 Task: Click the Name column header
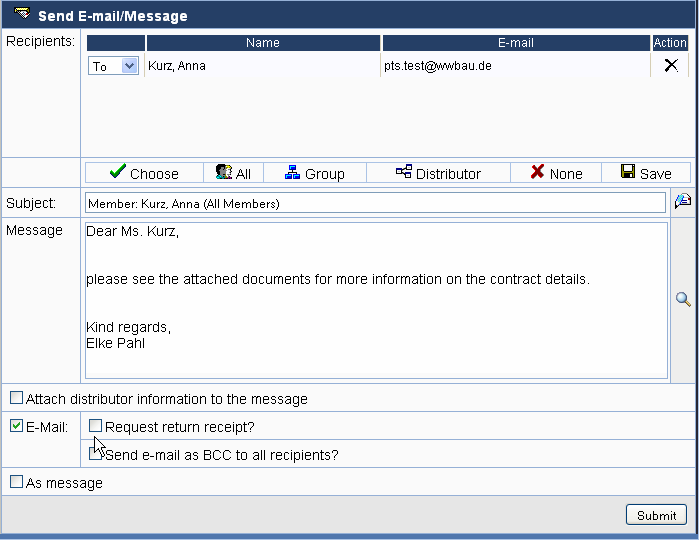(x=263, y=43)
